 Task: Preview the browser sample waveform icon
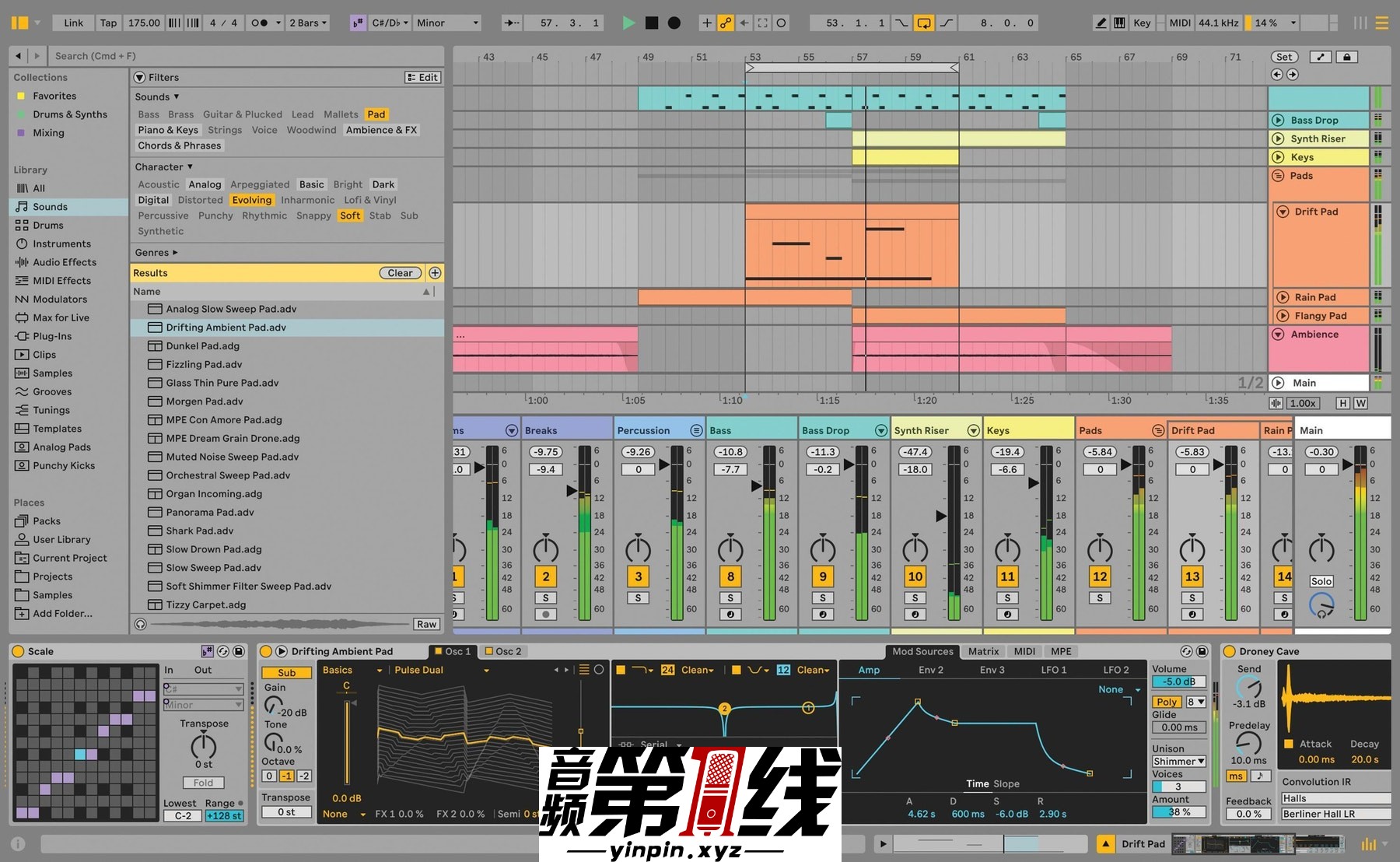click(140, 624)
